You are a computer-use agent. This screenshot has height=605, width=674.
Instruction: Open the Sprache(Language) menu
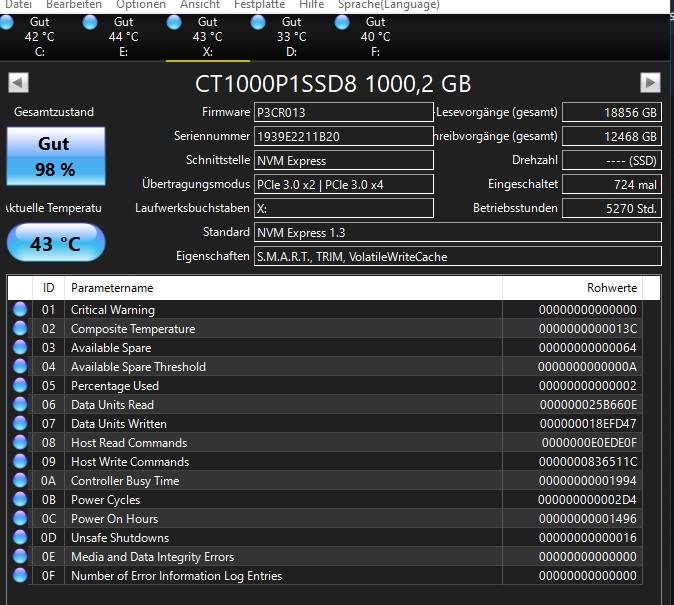tap(389, 5)
